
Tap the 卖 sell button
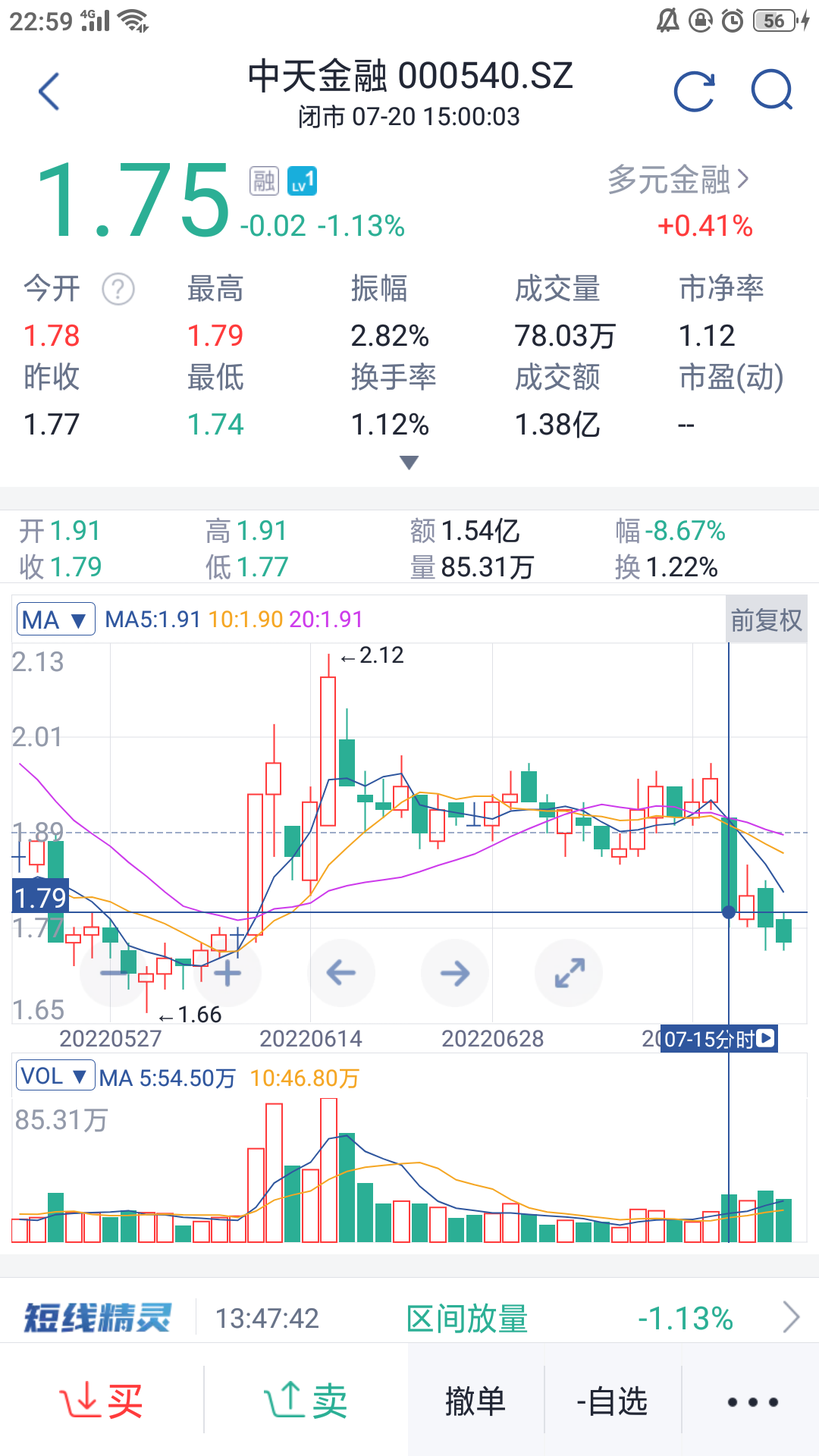(306, 1400)
